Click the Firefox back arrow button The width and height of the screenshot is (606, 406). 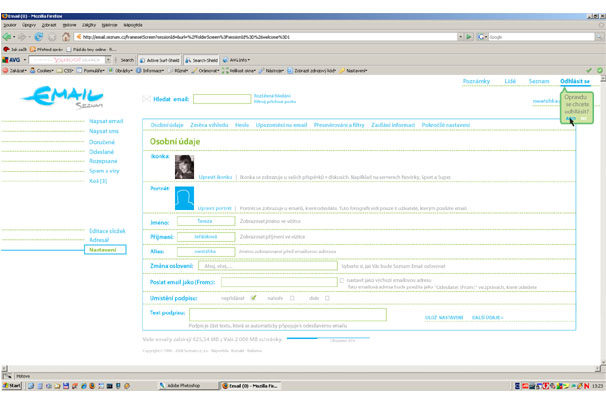(x=8, y=37)
